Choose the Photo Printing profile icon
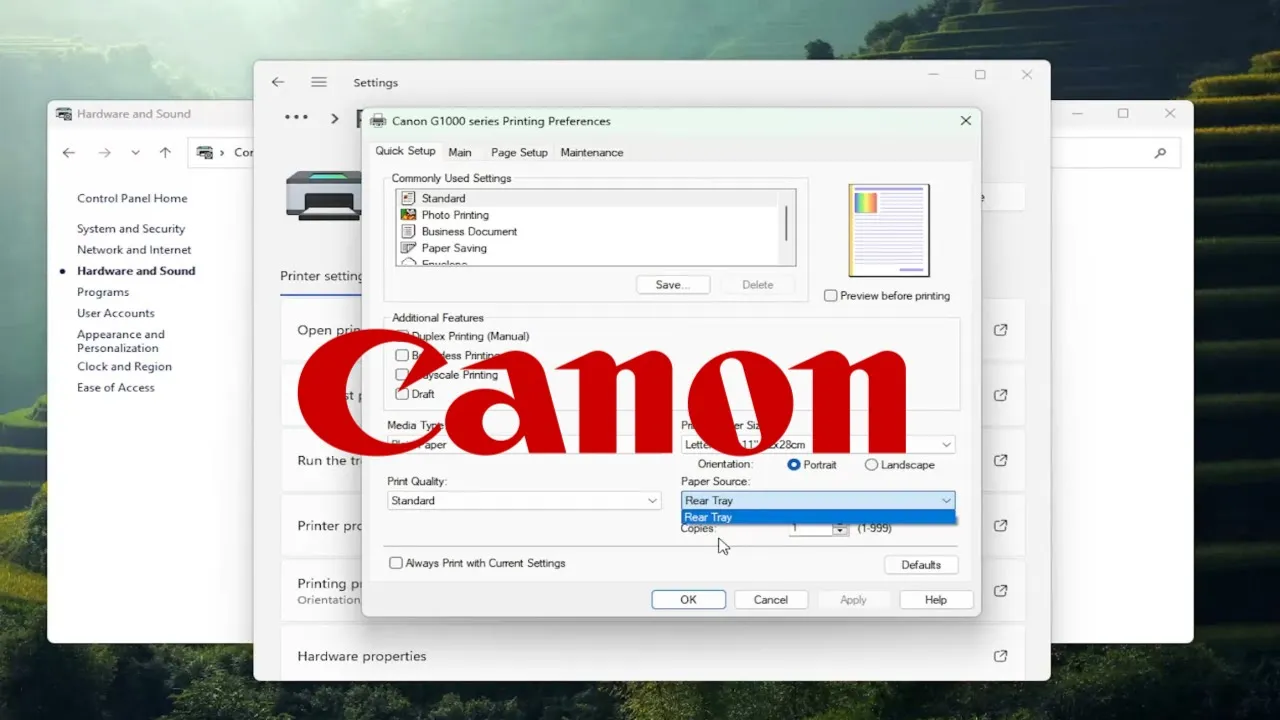Screen dimensions: 1280x720 (x=408, y=215)
